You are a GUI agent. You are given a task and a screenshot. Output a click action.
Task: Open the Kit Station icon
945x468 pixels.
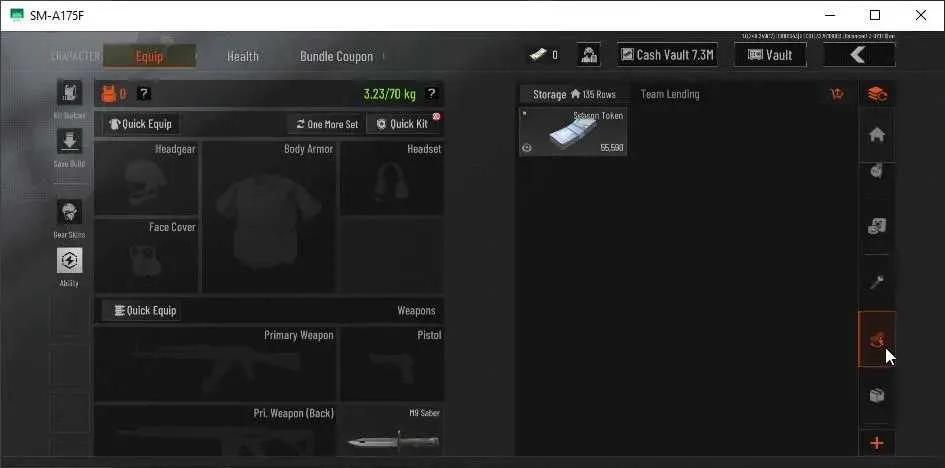click(69, 93)
